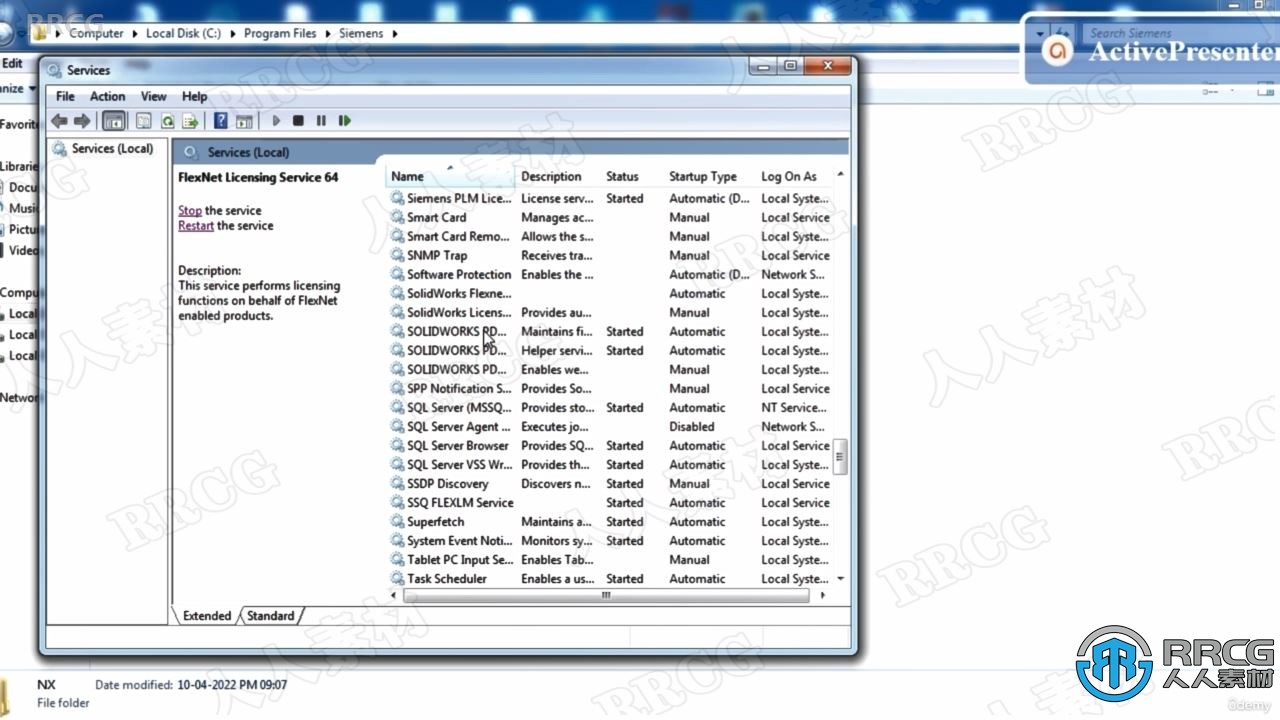Screen dimensions: 1280x720
Task: Sort by the Name column header
Action: [450, 176]
